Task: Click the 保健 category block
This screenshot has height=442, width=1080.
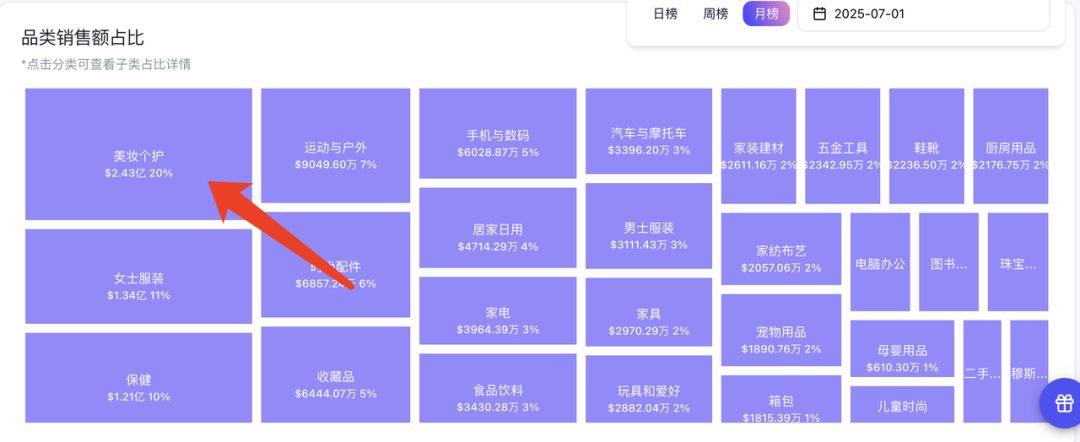Action: tap(138, 378)
